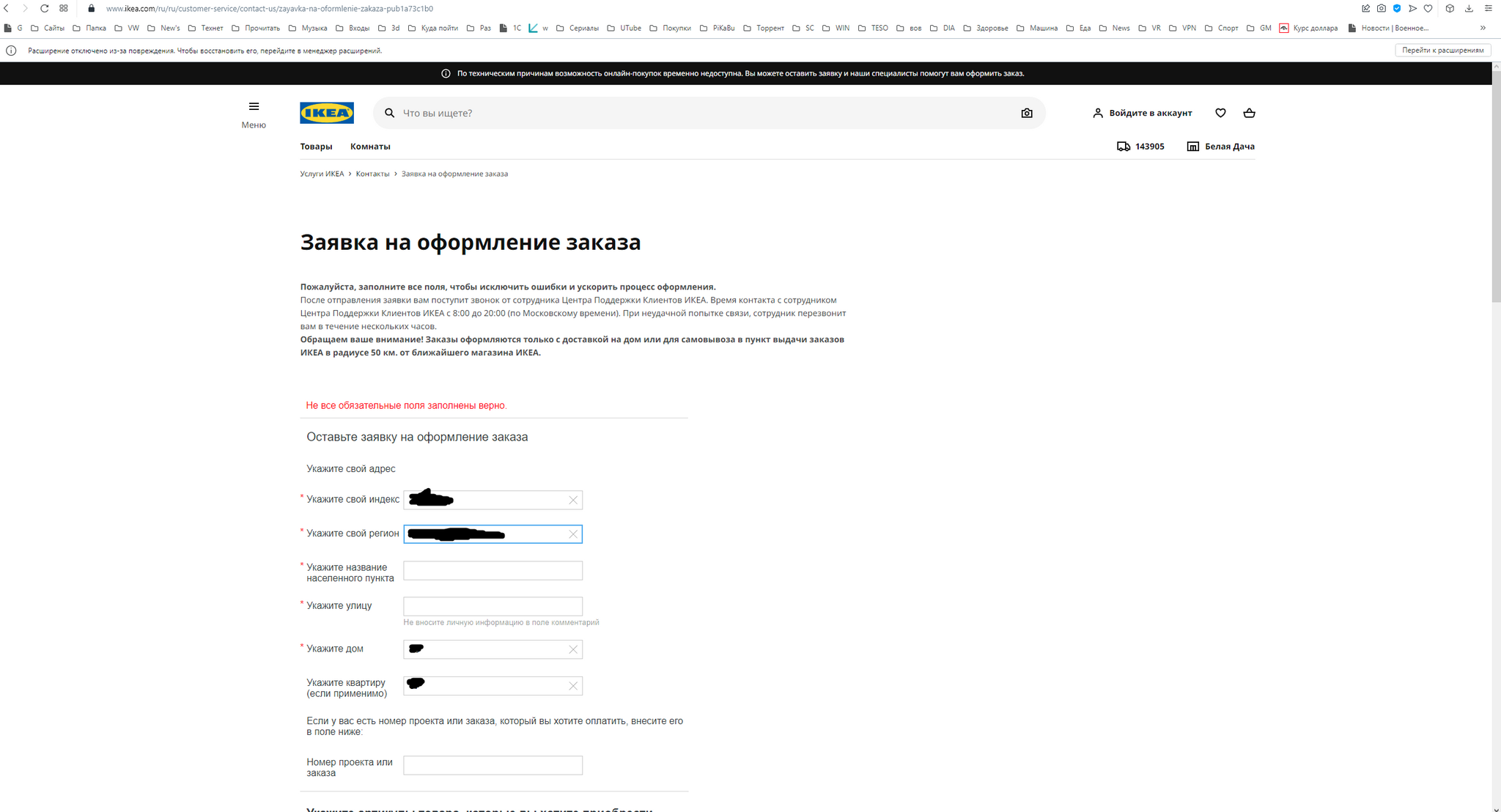Open the Сайты bookmarks folder
The height and width of the screenshot is (812, 1501).
coord(48,28)
